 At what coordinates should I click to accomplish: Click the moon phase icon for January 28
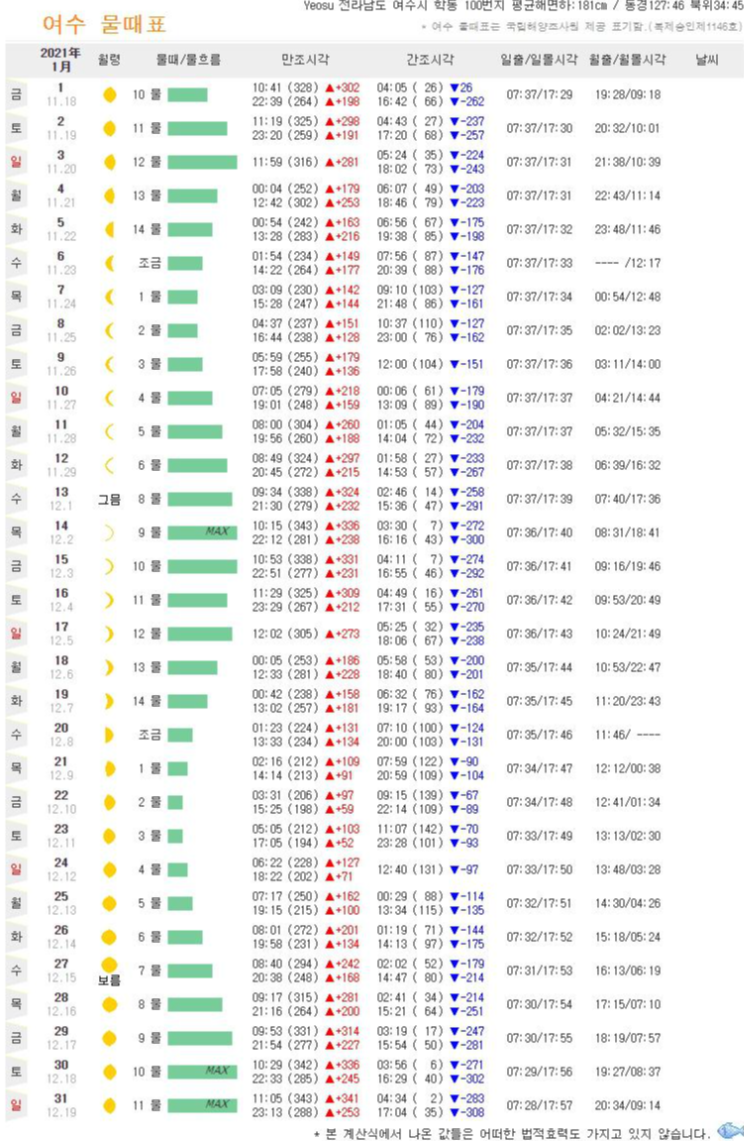109,1005
